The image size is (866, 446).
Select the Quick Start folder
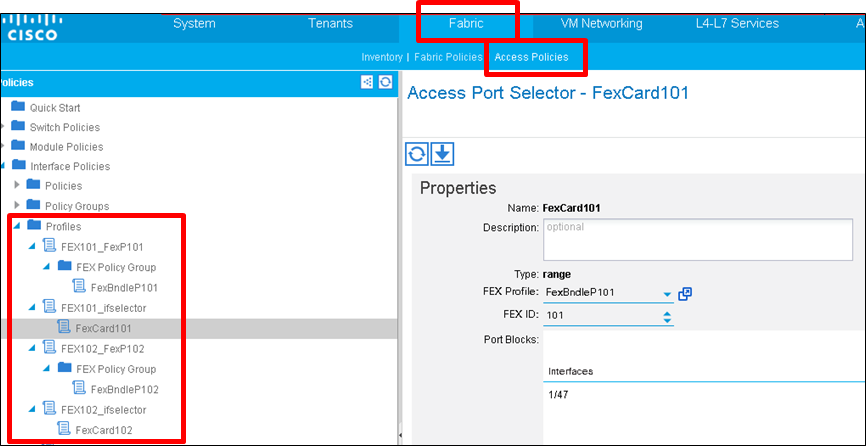point(55,108)
